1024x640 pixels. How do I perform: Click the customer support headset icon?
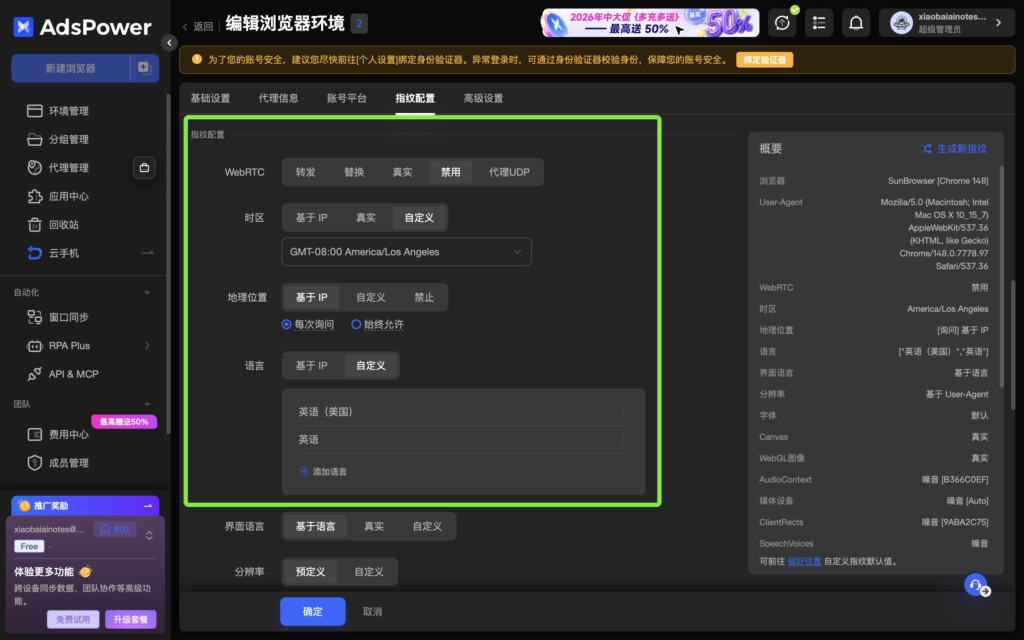coord(976,584)
